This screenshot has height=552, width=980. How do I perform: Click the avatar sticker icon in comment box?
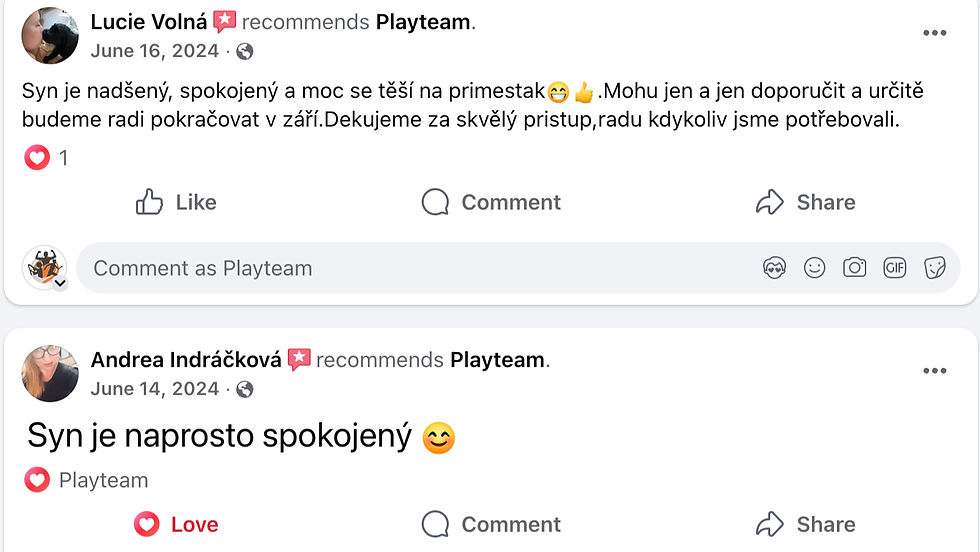pos(774,268)
